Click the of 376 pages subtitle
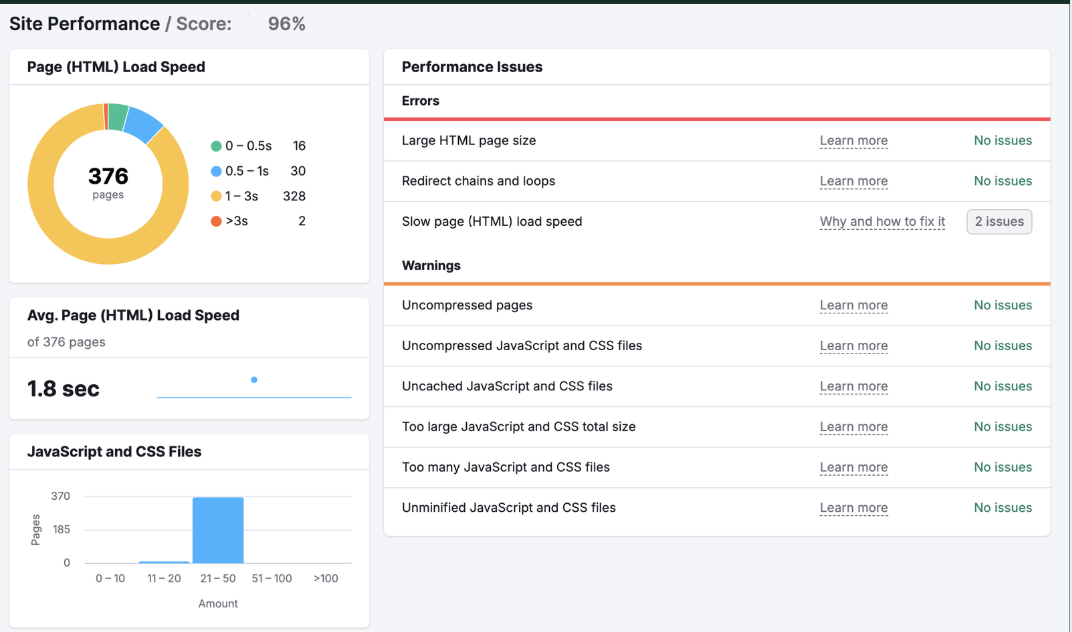 coord(66,342)
